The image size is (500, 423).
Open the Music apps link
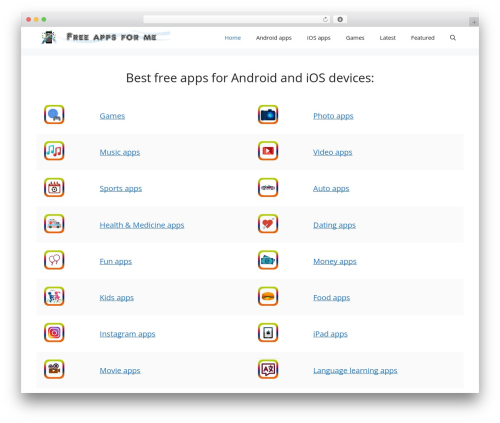point(120,152)
